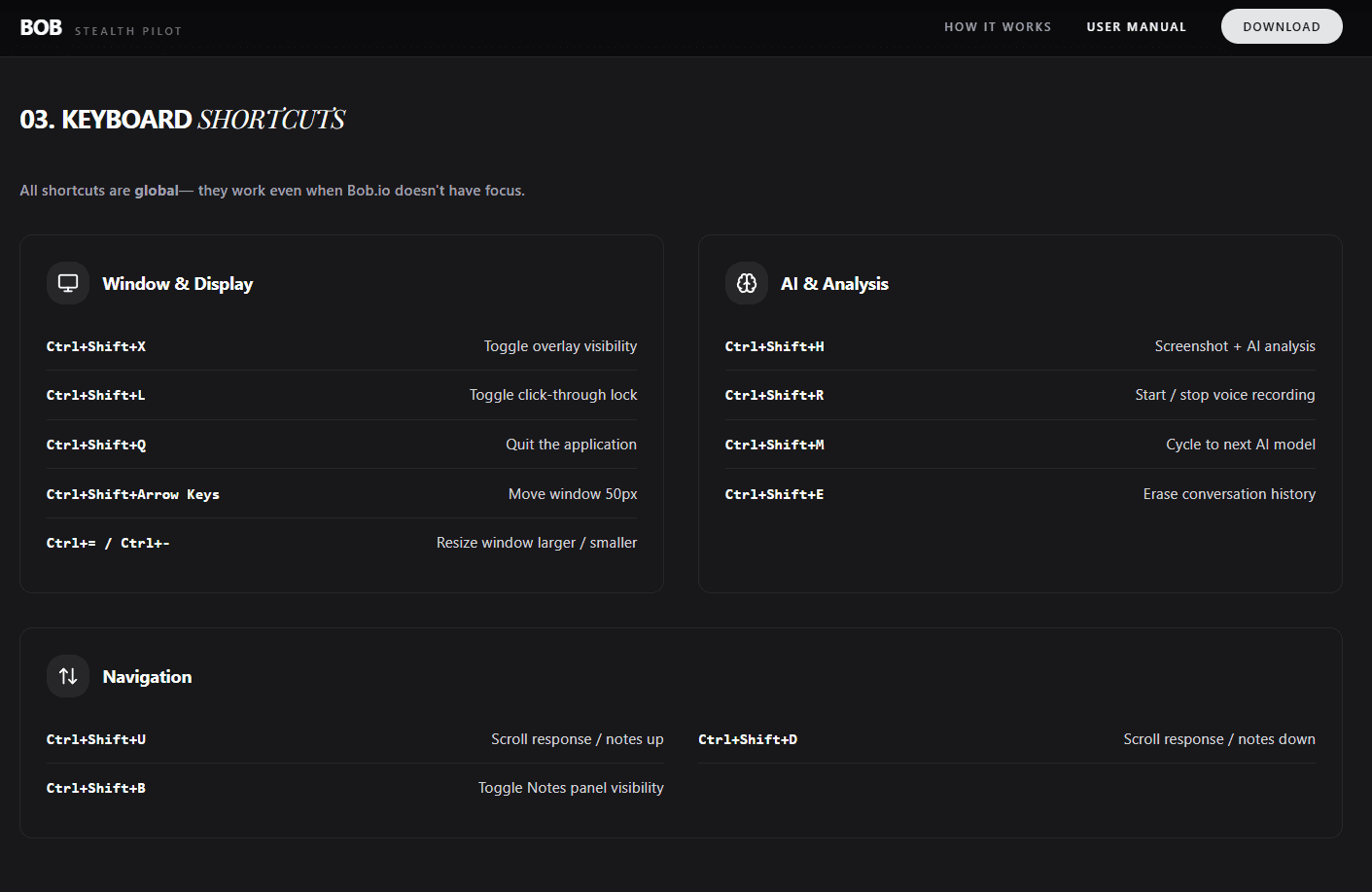This screenshot has width=1372, height=892.
Task: Open the User Manual page
Action: pyautogui.click(x=1137, y=27)
